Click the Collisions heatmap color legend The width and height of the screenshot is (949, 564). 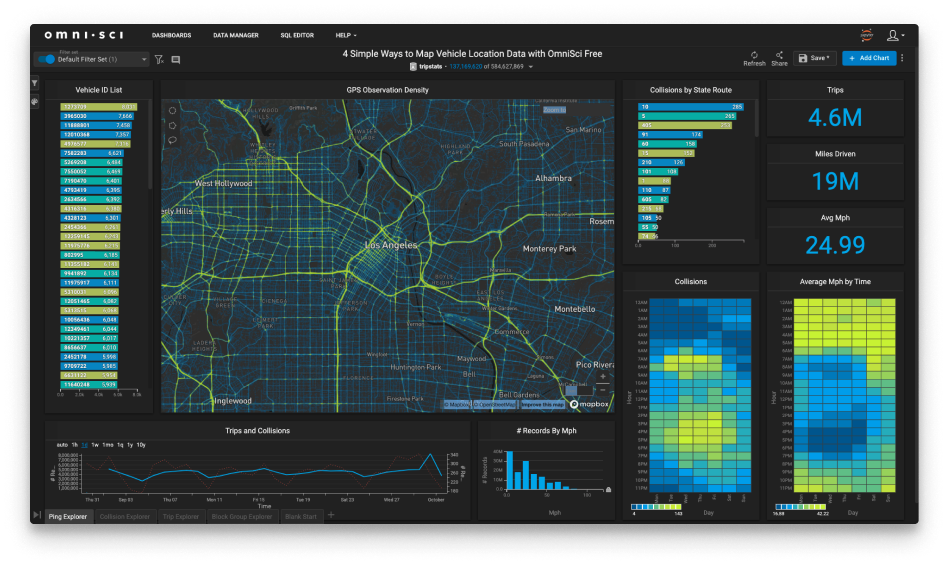point(657,507)
